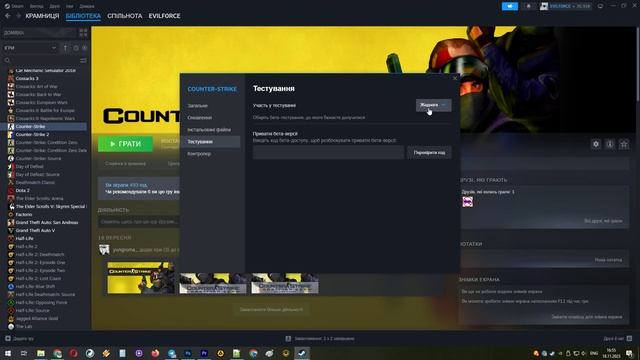Screen dimensions: 640x360
Task: Go forward with the right arrow
Action: point(18,16)
